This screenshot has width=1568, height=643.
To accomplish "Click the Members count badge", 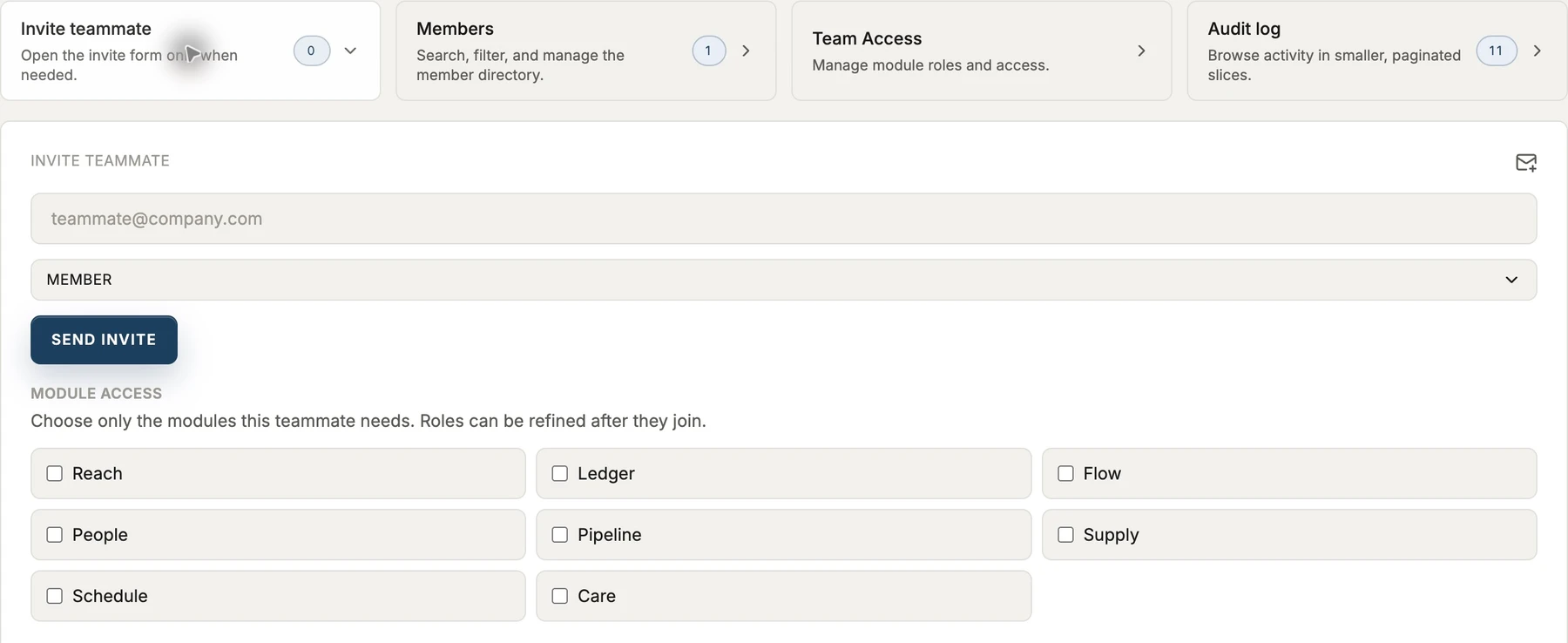I will pyautogui.click(x=708, y=51).
